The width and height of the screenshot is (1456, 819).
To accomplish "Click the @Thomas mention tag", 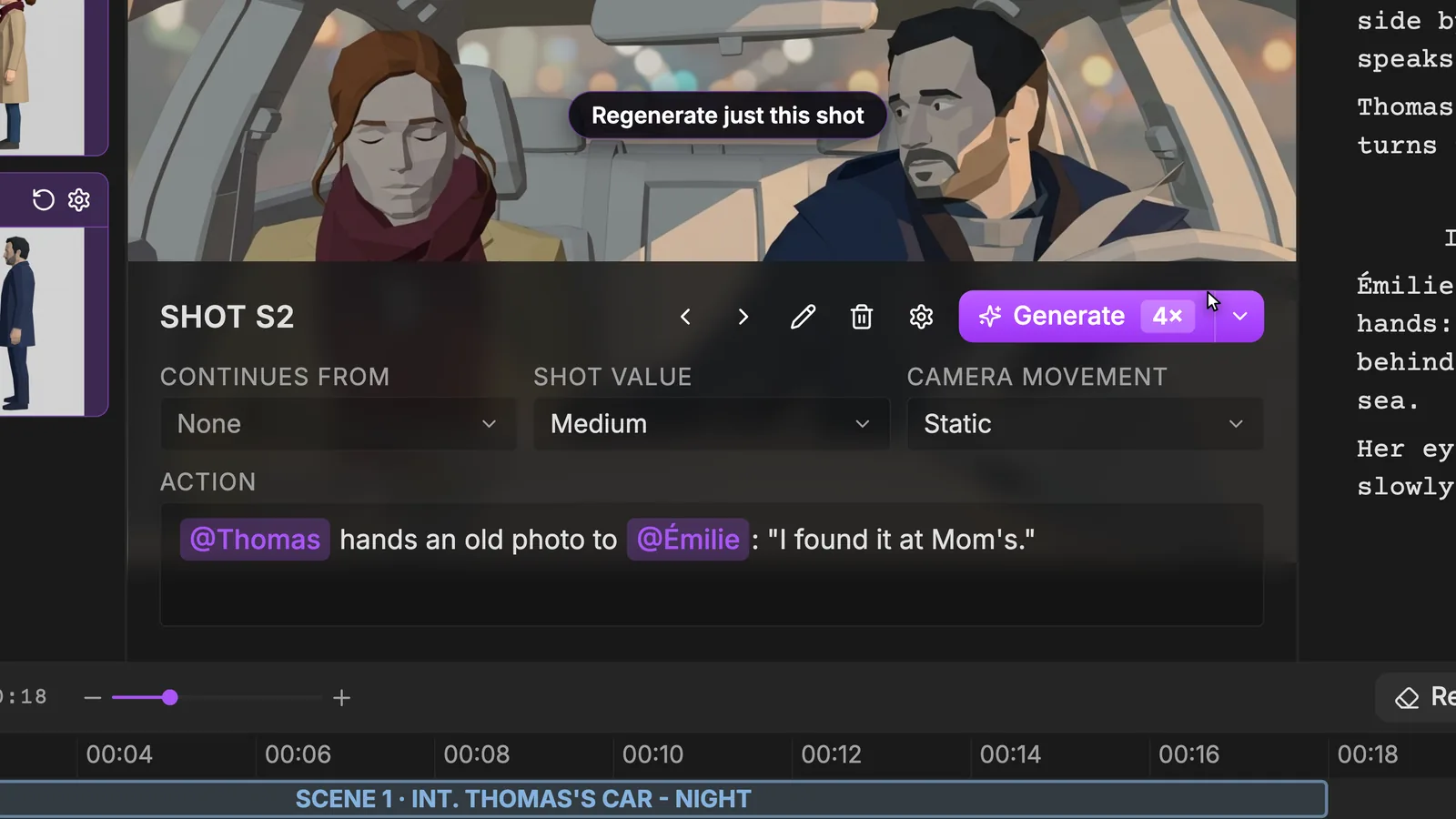I will 255,540.
